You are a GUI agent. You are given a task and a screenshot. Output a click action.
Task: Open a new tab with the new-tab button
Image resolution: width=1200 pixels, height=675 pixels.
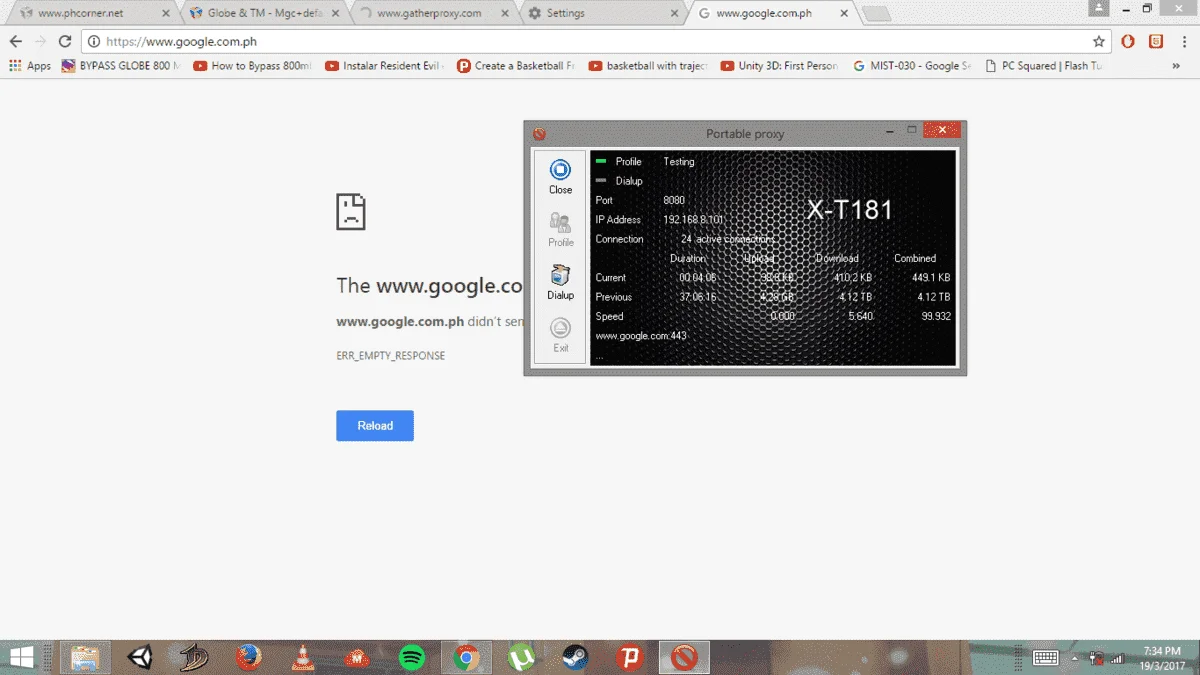point(876,14)
